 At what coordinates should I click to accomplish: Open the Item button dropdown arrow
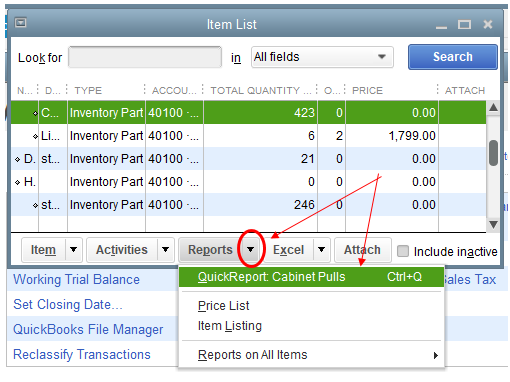[74, 249]
